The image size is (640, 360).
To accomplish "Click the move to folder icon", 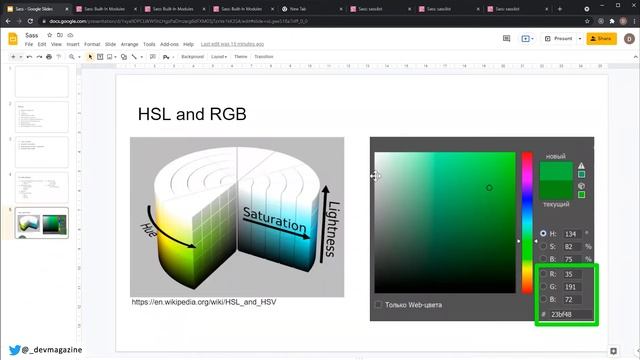I will (x=60, y=35).
